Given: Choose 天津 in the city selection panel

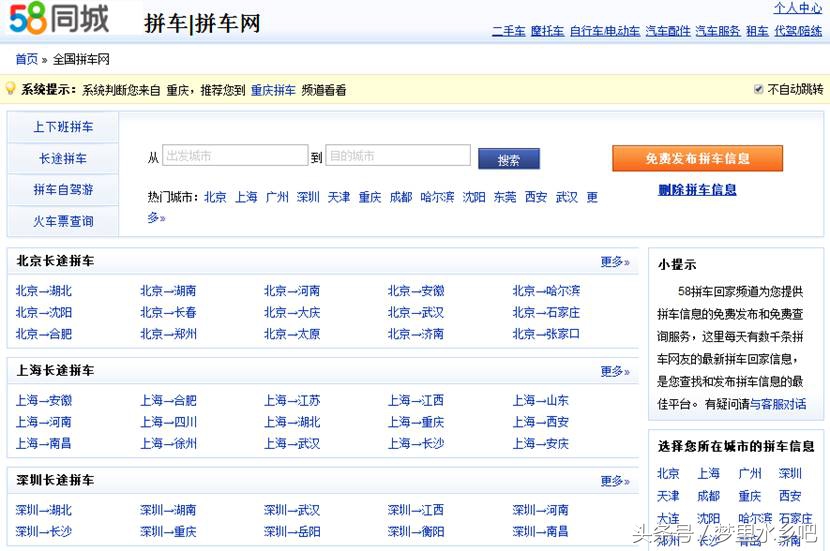Looking at the screenshot, I should coord(668,496).
